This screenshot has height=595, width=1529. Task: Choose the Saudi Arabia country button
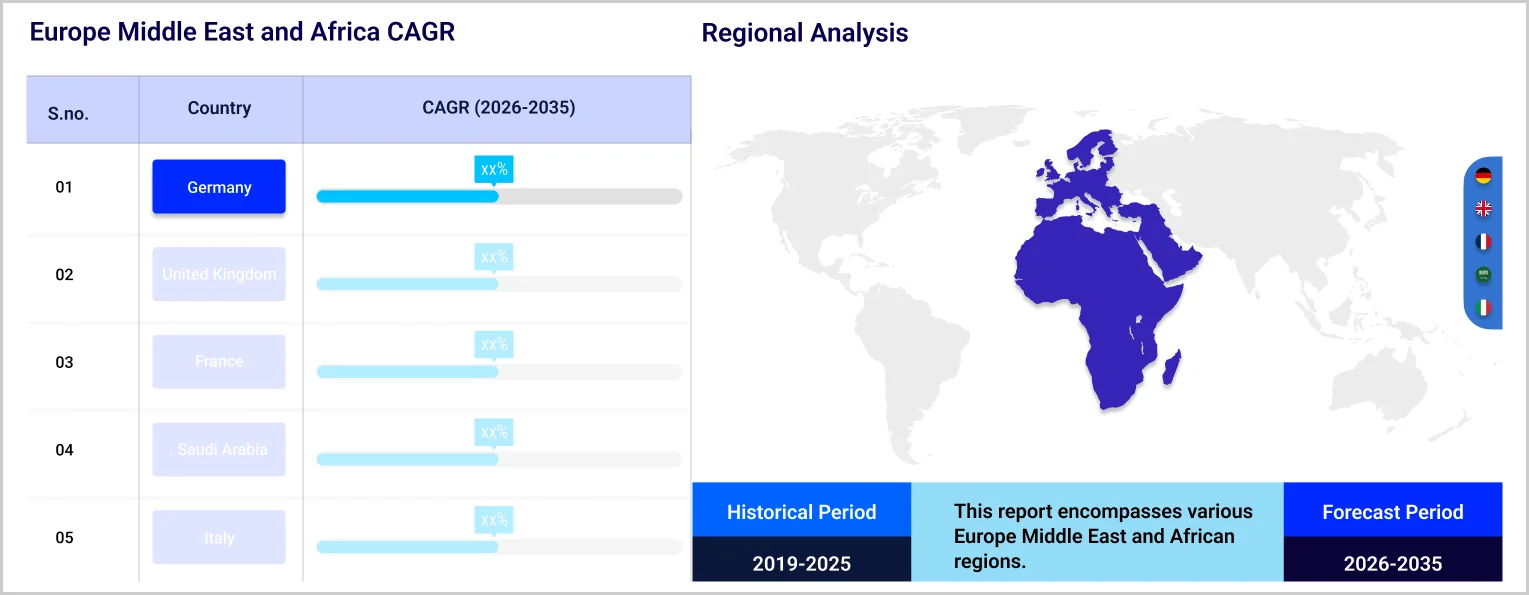[219, 450]
